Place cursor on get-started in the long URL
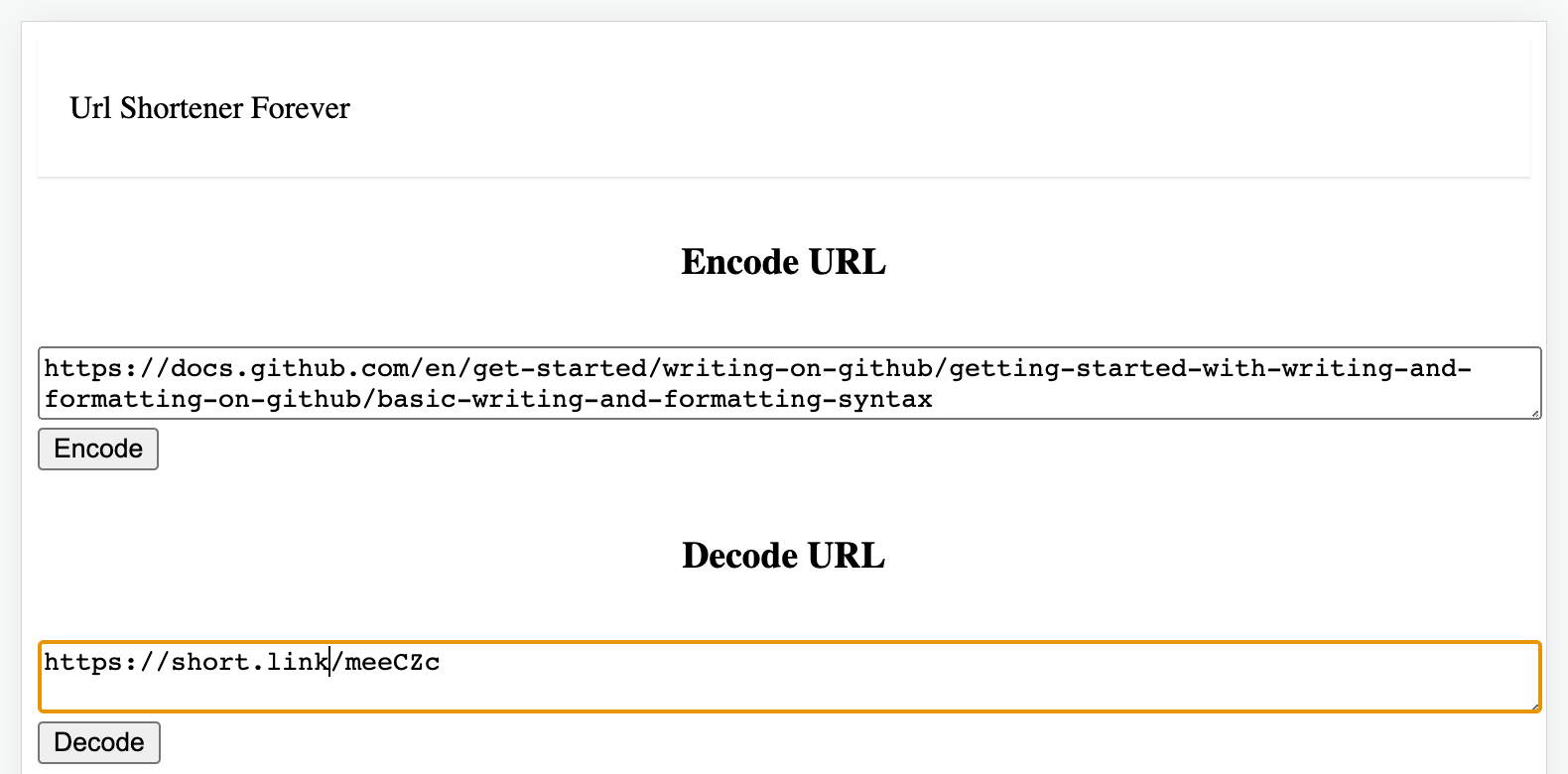This screenshot has width=1568, height=774. (560, 369)
